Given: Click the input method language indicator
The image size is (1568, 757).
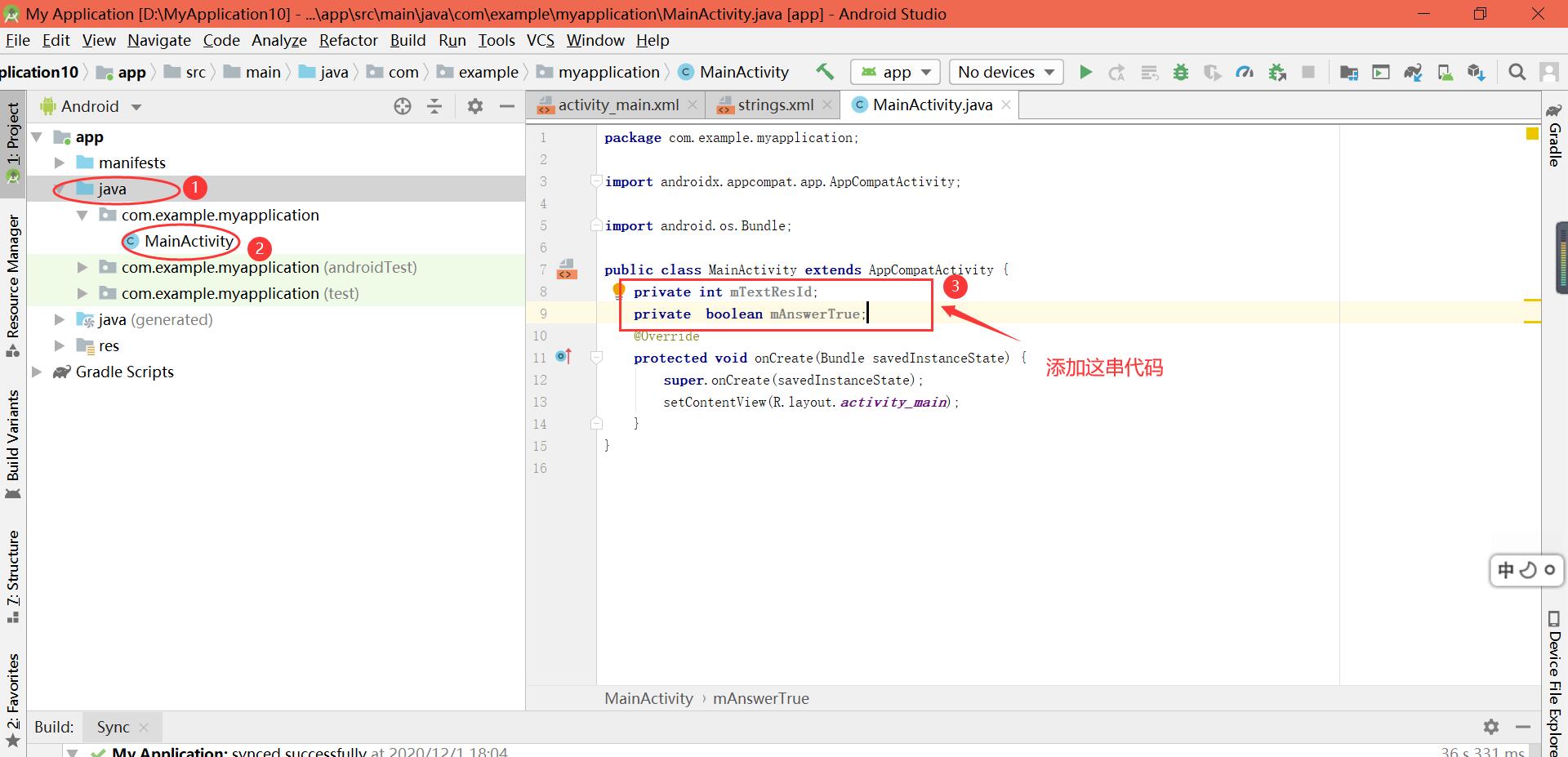Looking at the screenshot, I should (x=1506, y=570).
